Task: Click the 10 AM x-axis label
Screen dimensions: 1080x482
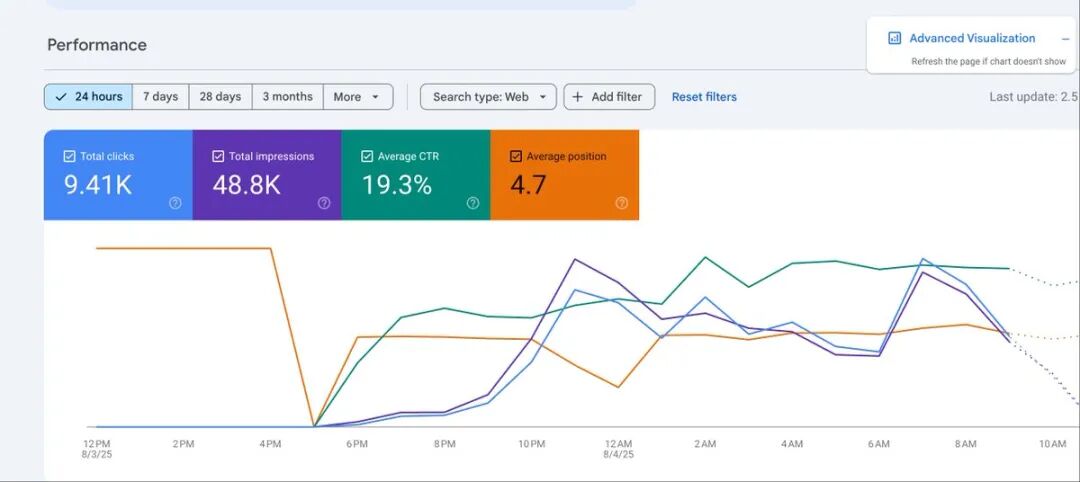Action: pos(1052,445)
